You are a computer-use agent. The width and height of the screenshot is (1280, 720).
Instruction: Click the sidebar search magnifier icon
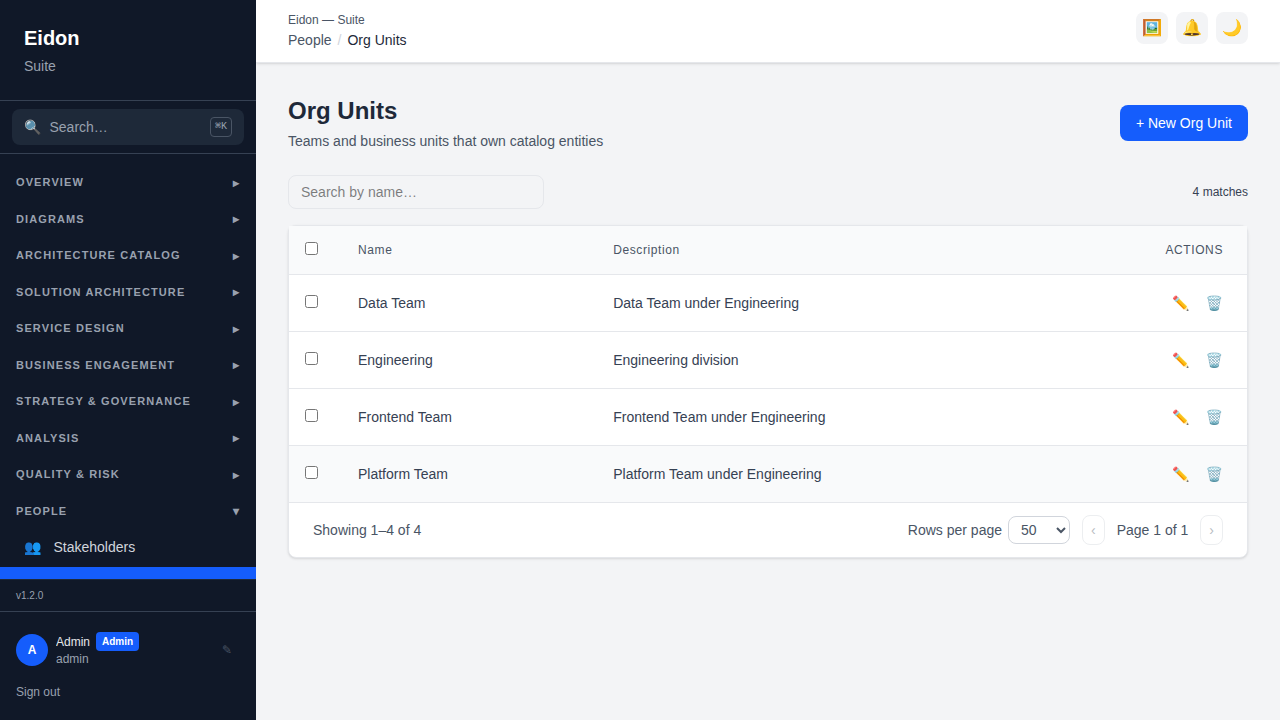pos(33,127)
